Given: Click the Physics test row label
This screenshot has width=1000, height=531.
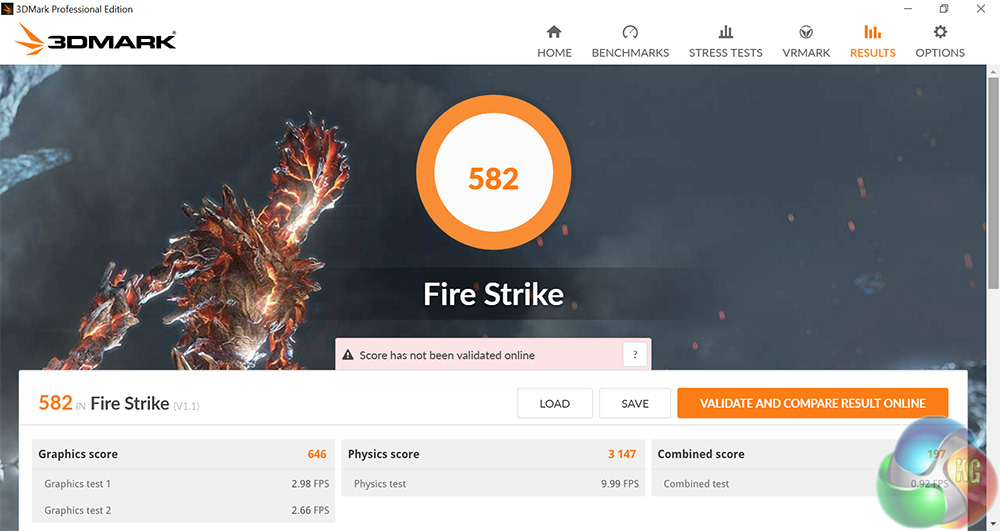Looking at the screenshot, I should [x=379, y=484].
